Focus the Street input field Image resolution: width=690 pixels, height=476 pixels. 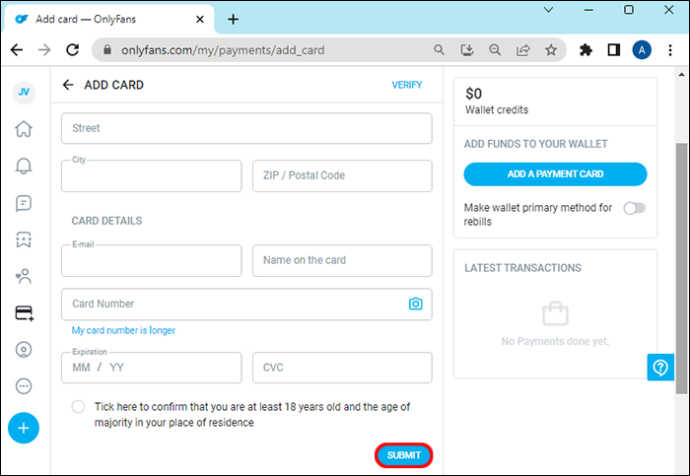coord(246,128)
